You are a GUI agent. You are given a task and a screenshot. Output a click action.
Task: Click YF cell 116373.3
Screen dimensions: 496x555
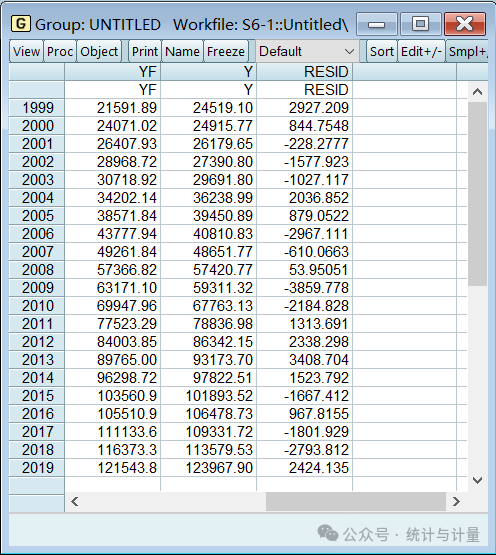113,450
